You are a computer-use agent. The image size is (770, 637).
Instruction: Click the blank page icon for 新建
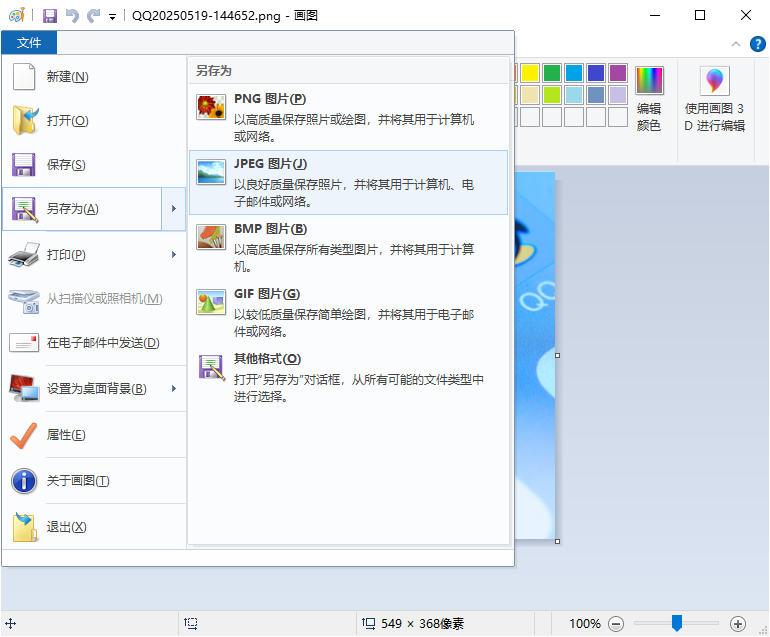point(24,77)
